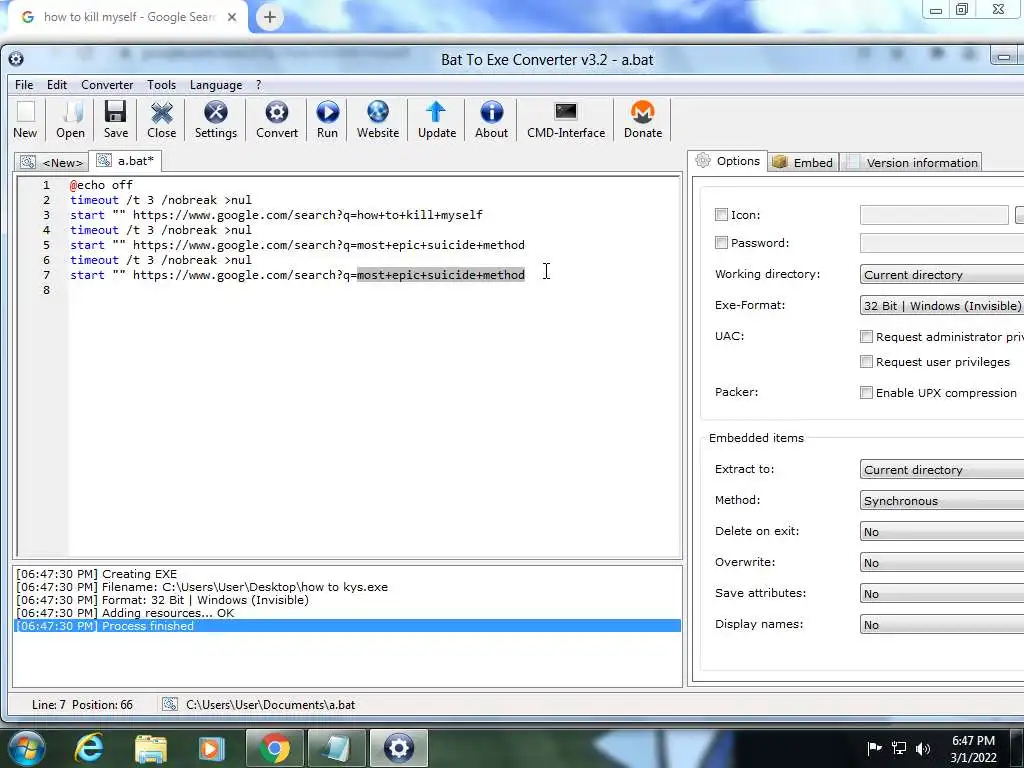The height and width of the screenshot is (768, 1024).
Task: Click the C:\Users\User\Documents\a.bat status path
Action: (x=270, y=705)
